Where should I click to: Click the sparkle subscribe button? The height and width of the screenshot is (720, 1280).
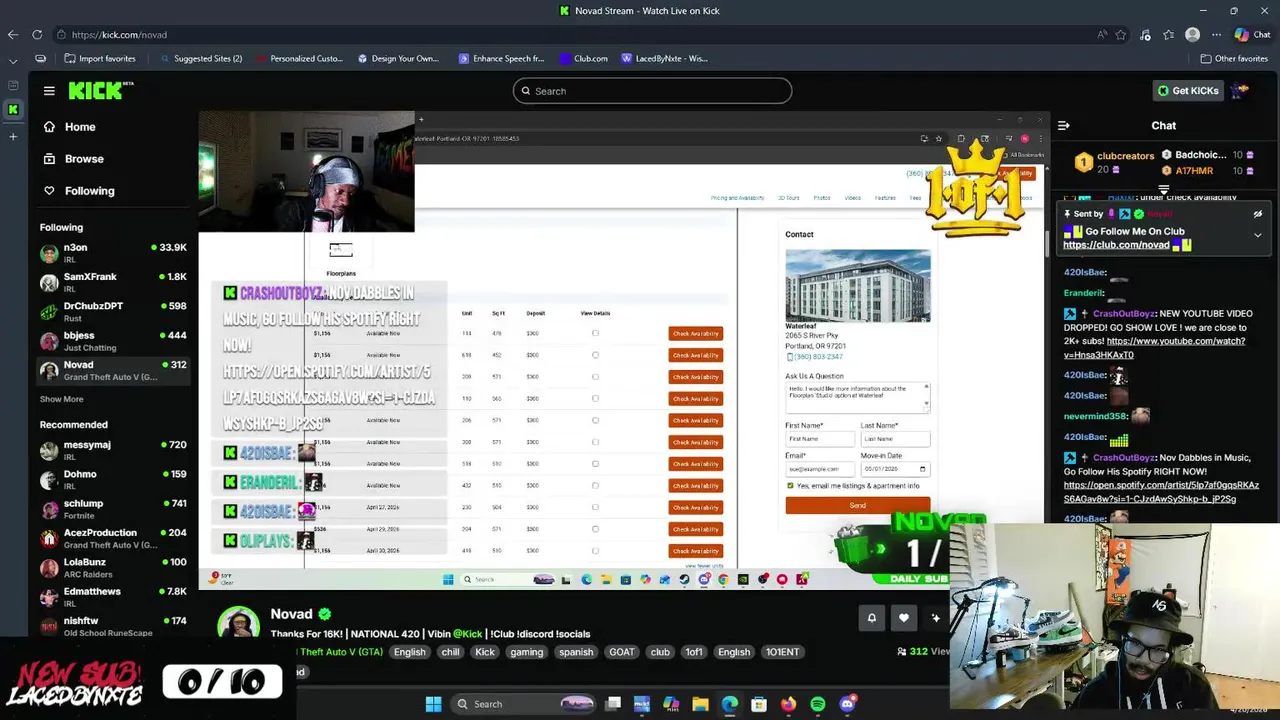(x=936, y=618)
